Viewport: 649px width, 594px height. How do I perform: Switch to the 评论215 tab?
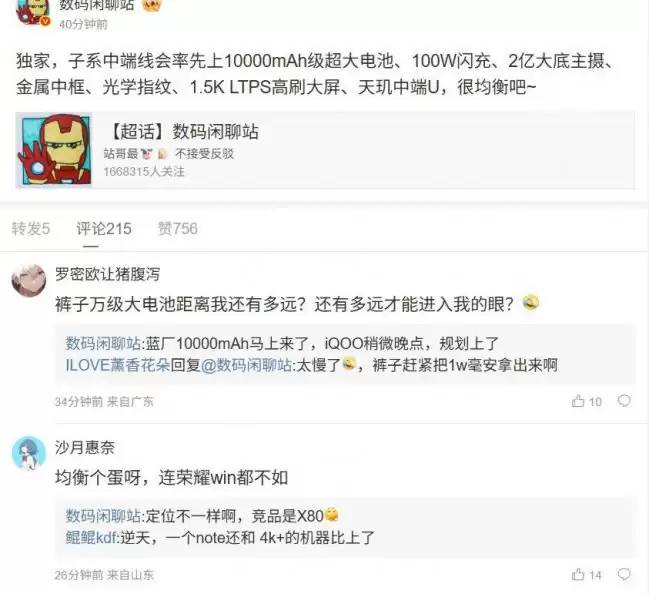coord(104,228)
